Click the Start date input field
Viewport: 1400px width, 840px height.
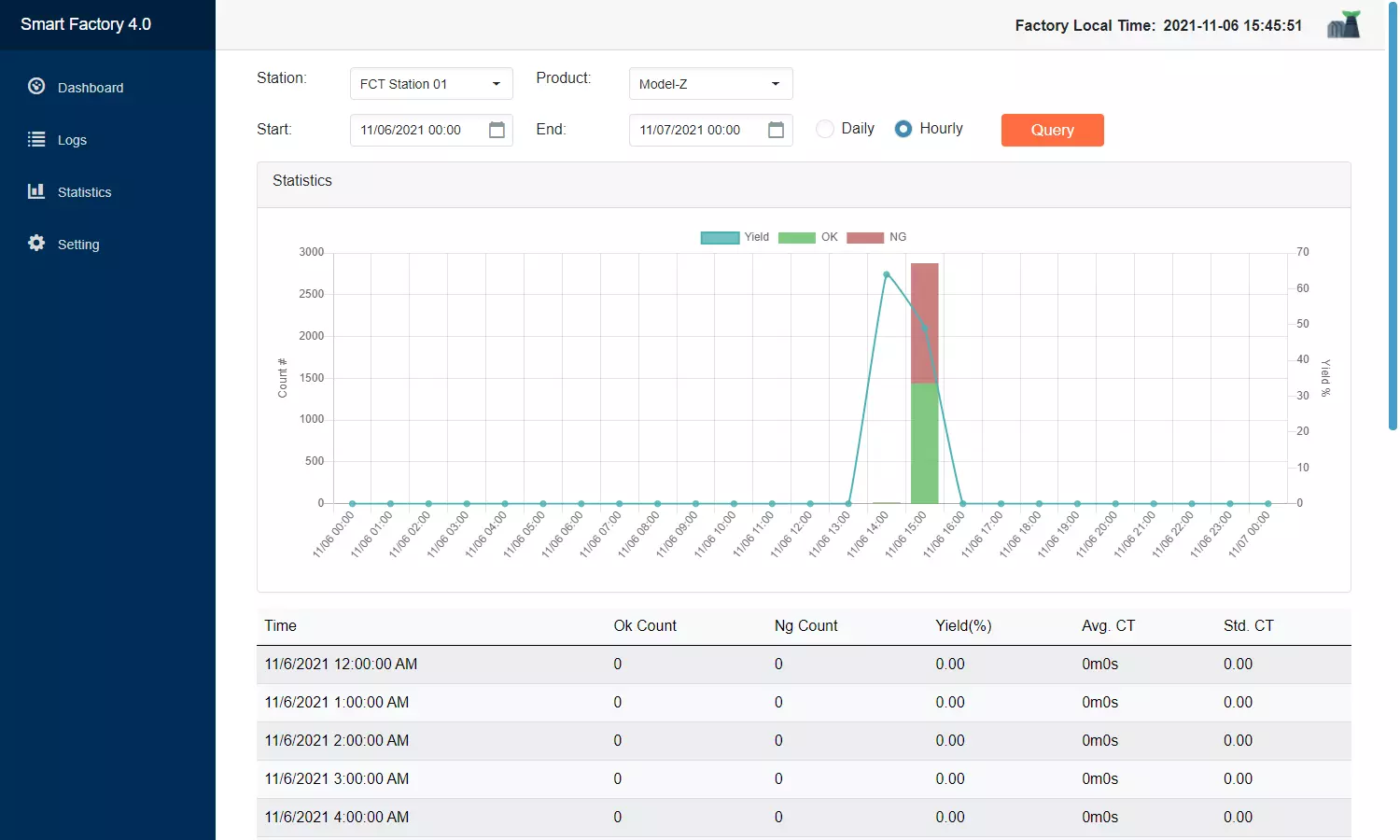(415, 130)
